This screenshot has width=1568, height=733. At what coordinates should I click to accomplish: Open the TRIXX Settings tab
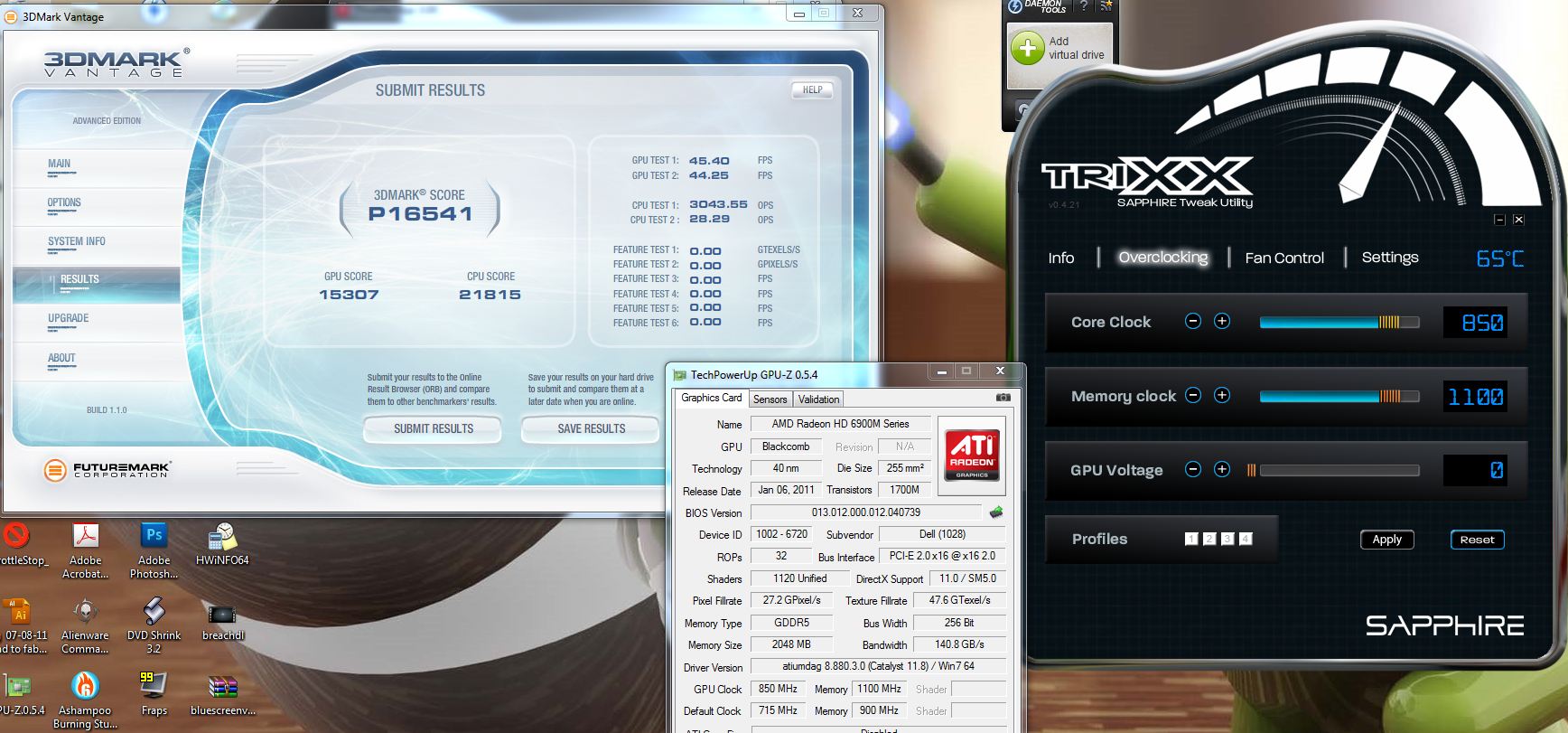tap(1390, 258)
